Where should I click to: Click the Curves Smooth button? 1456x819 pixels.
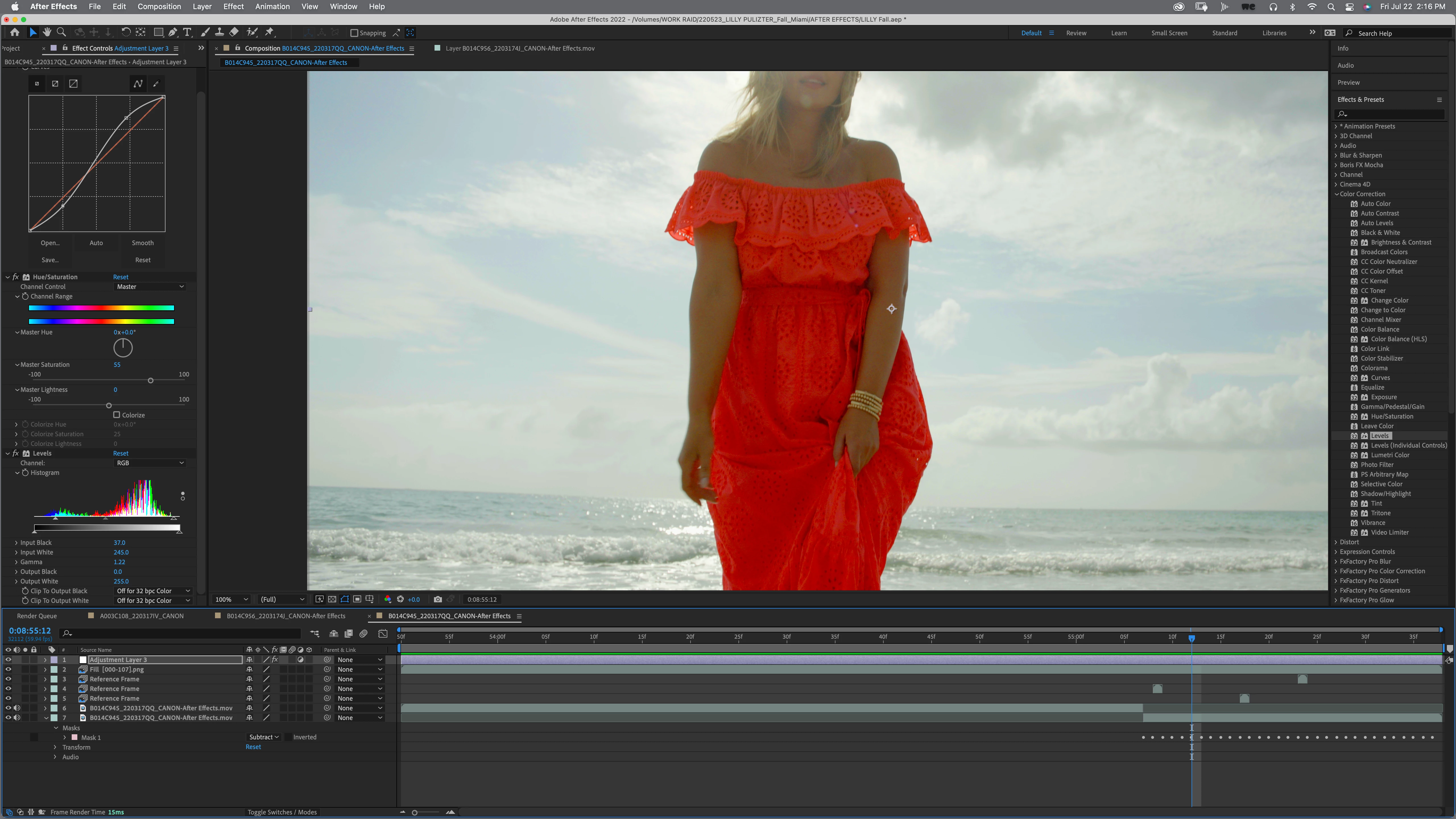coord(142,243)
